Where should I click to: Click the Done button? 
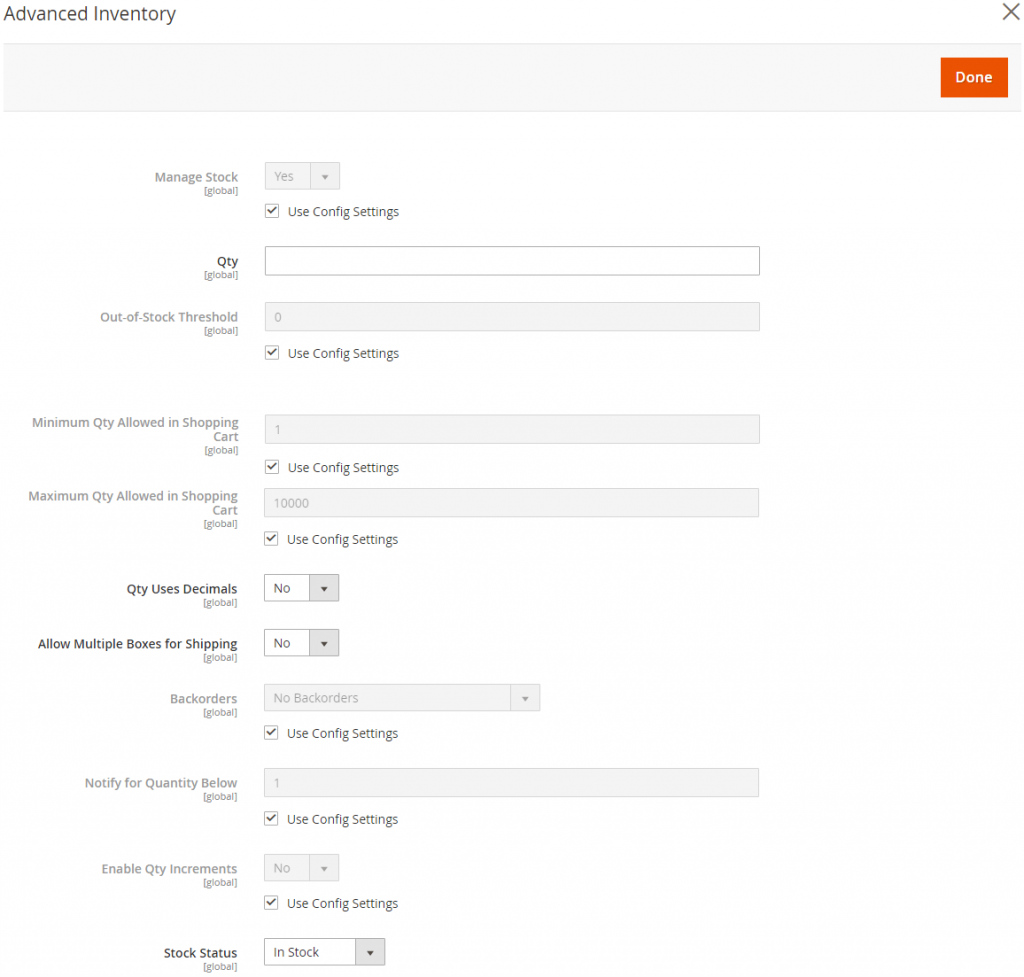point(973,77)
